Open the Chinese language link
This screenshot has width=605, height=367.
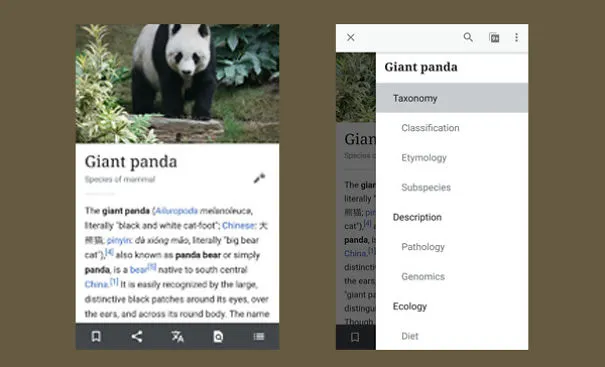(x=238, y=225)
